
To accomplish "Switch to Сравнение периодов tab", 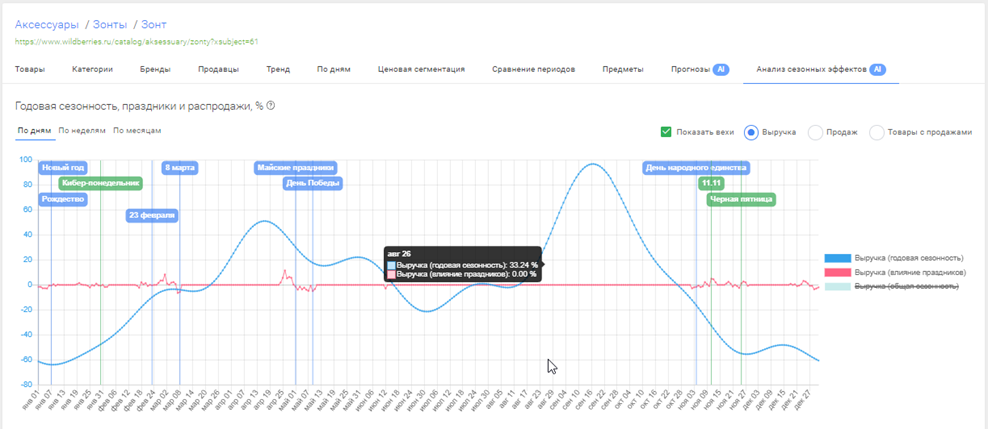I will tap(534, 69).
